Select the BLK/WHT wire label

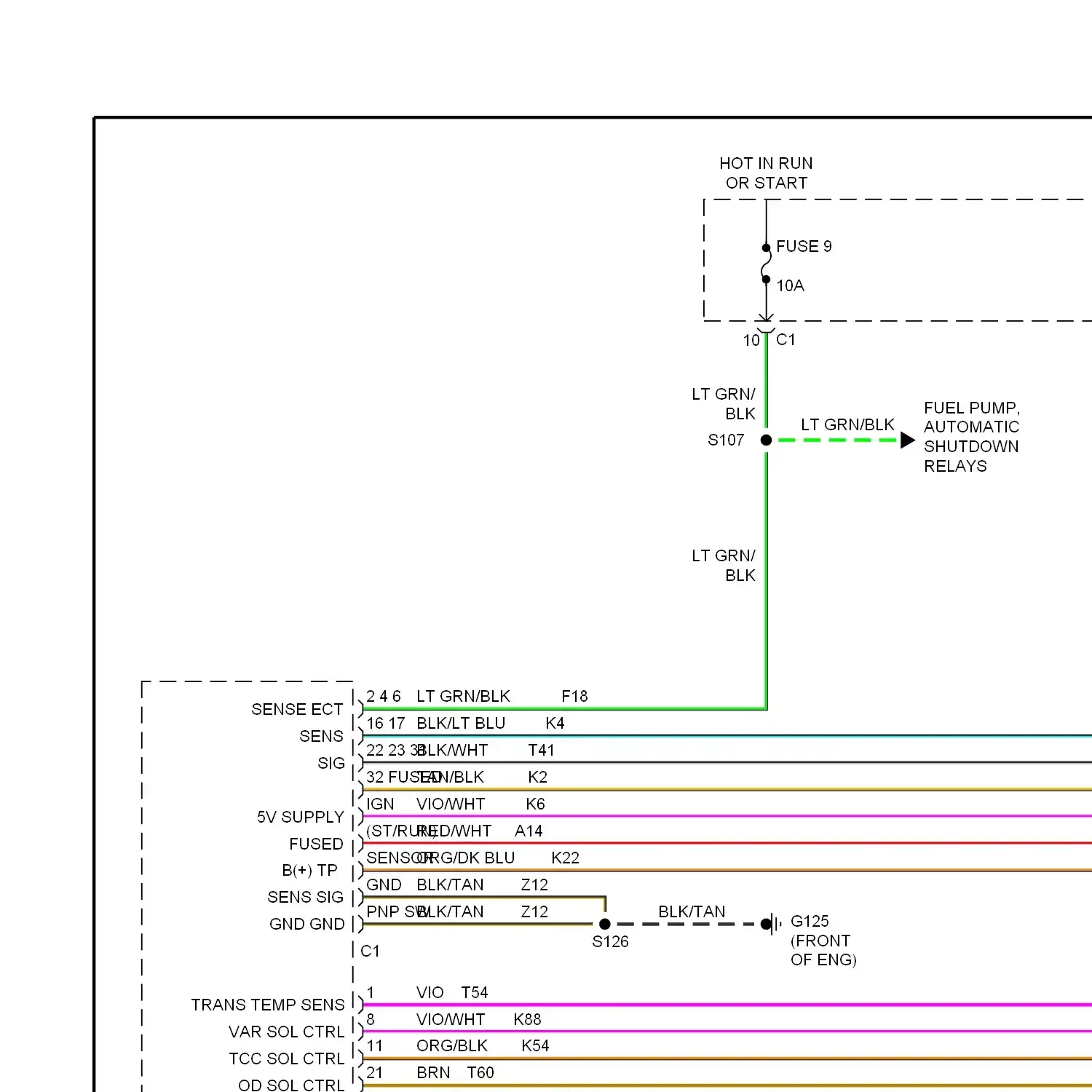pyautogui.click(x=452, y=750)
